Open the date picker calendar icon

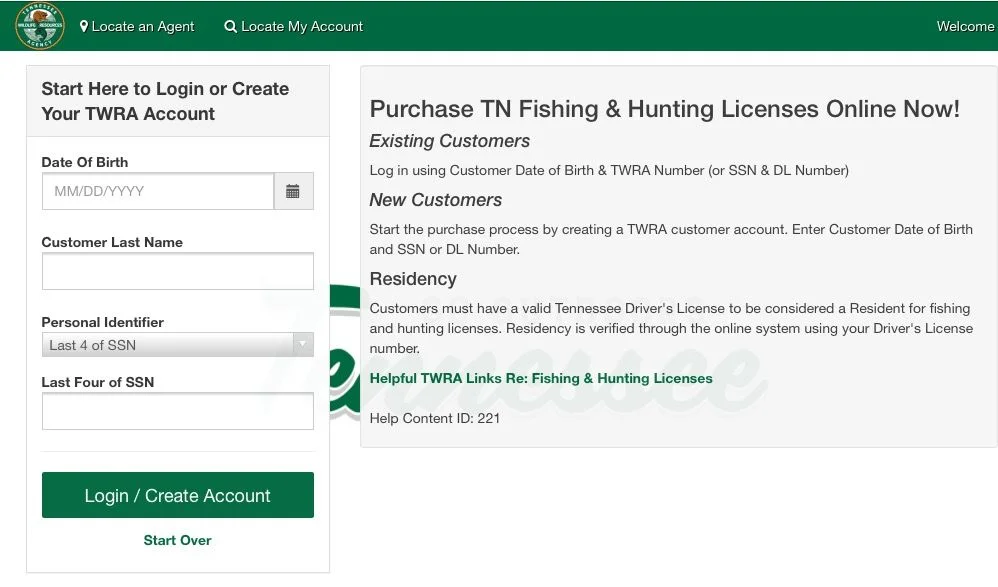tap(293, 191)
